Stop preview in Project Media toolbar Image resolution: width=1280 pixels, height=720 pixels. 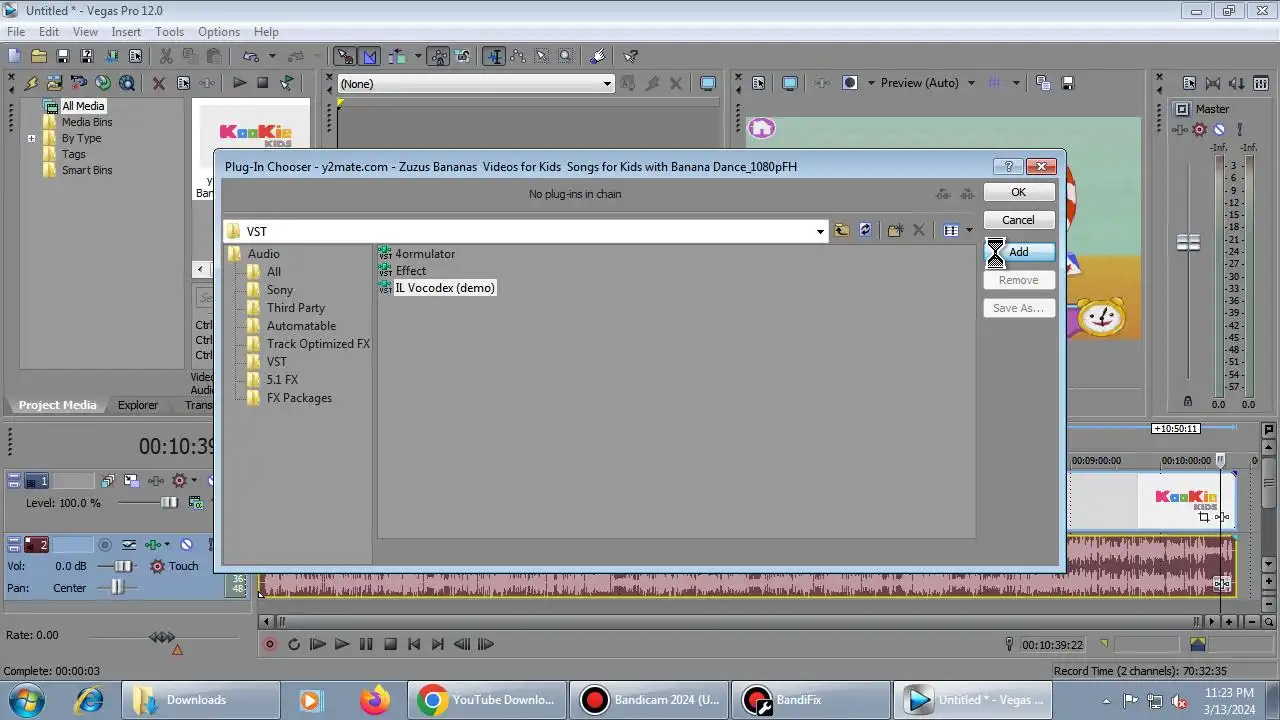[x=263, y=83]
